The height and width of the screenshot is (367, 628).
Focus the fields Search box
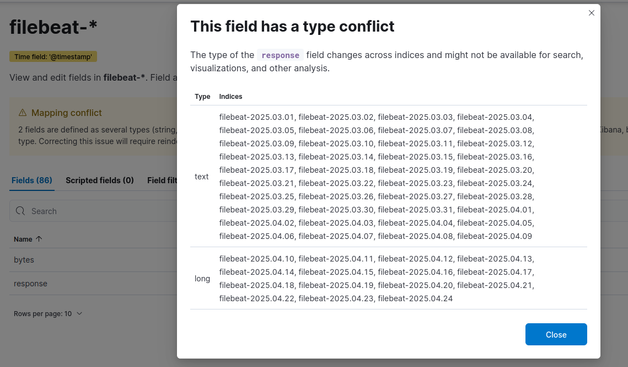(x=93, y=211)
